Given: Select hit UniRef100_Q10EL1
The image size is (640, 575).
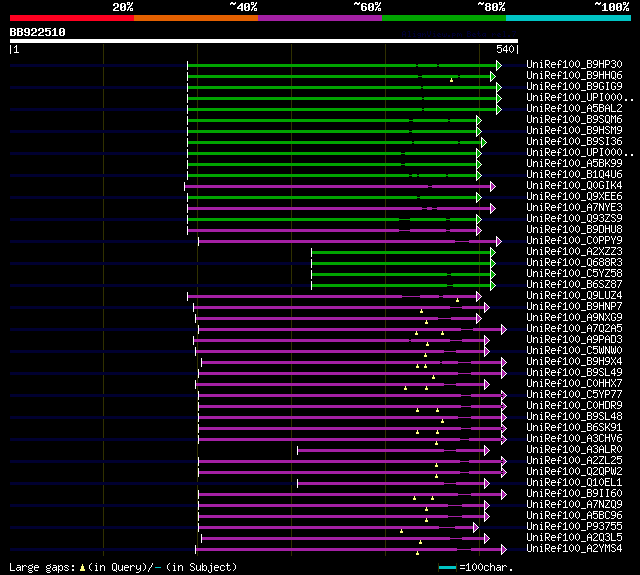Looking at the screenshot, I should pos(574,483).
